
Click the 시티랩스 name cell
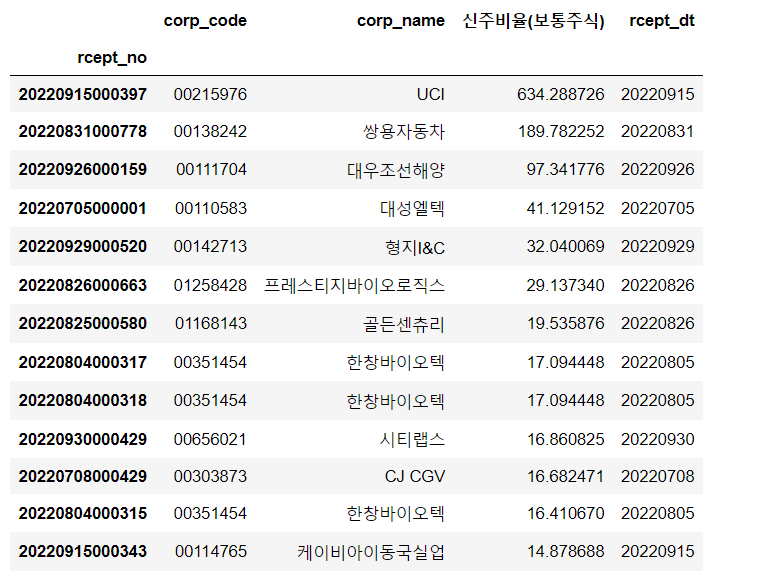tap(412, 439)
